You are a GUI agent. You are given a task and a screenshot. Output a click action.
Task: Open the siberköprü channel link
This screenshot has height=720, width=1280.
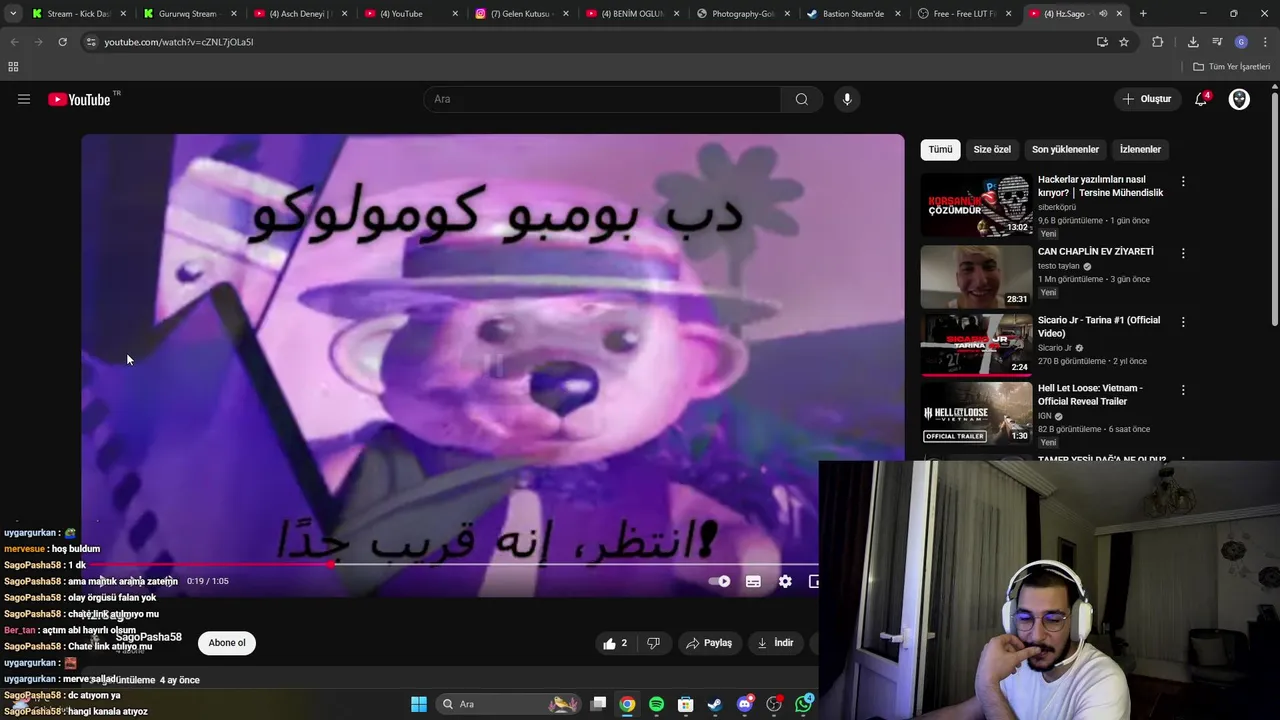click(1057, 207)
